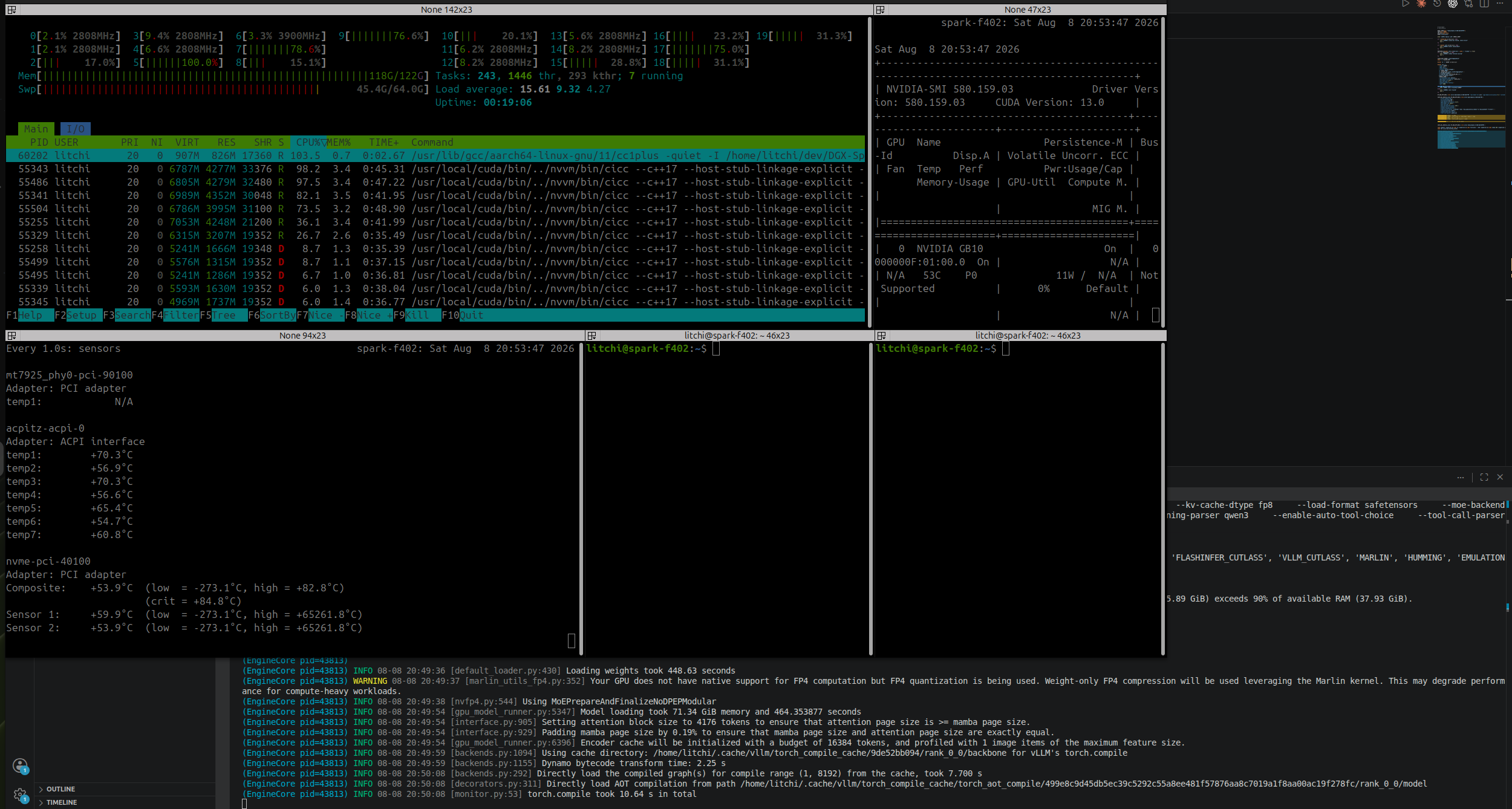Click the 'Uptime: 00:19:06' text
Image resolution: width=1512 pixels, height=809 pixels.
pyautogui.click(x=484, y=102)
